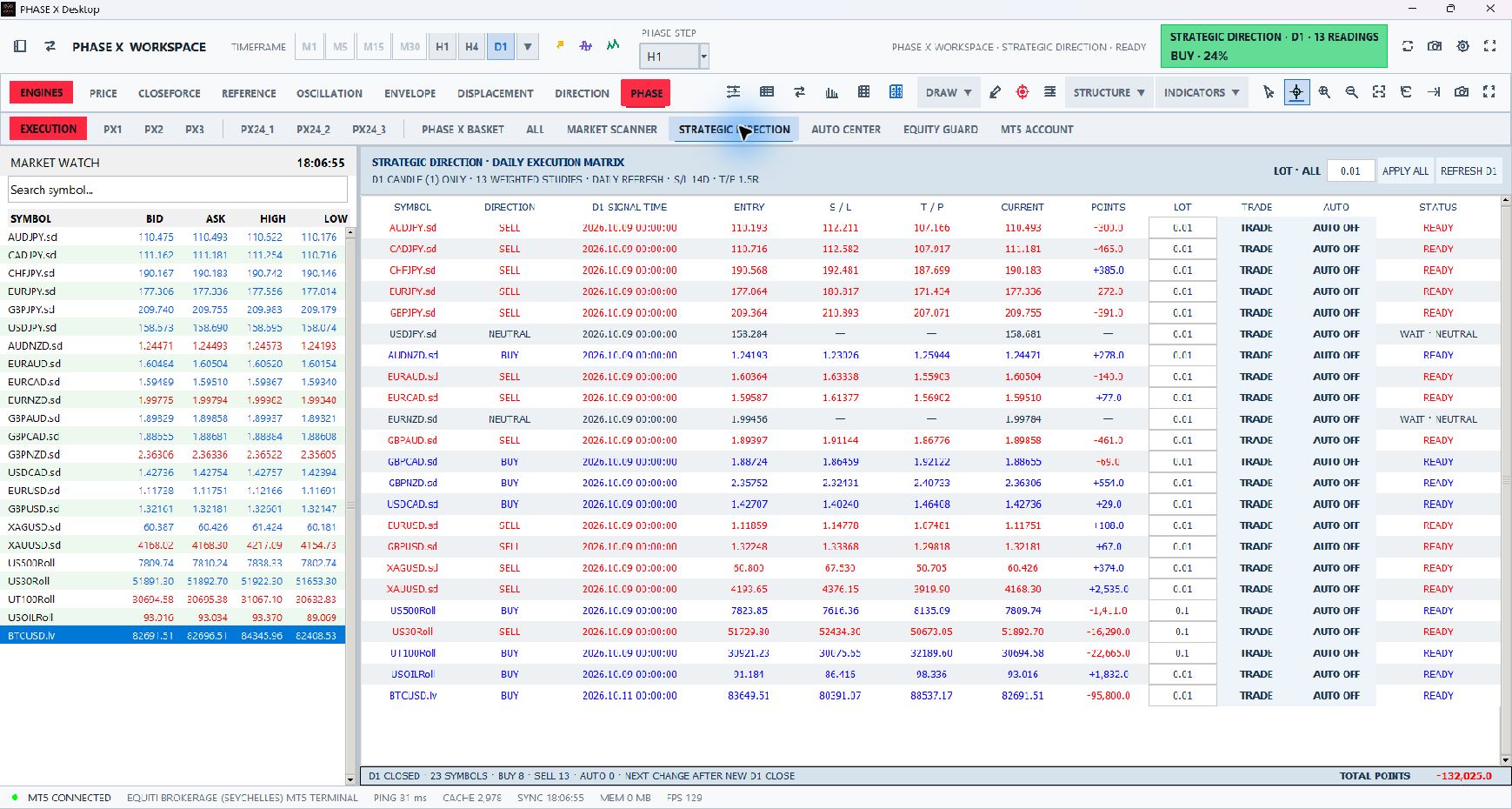Switch to the MARKET SCANNER tab

[x=612, y=129]
